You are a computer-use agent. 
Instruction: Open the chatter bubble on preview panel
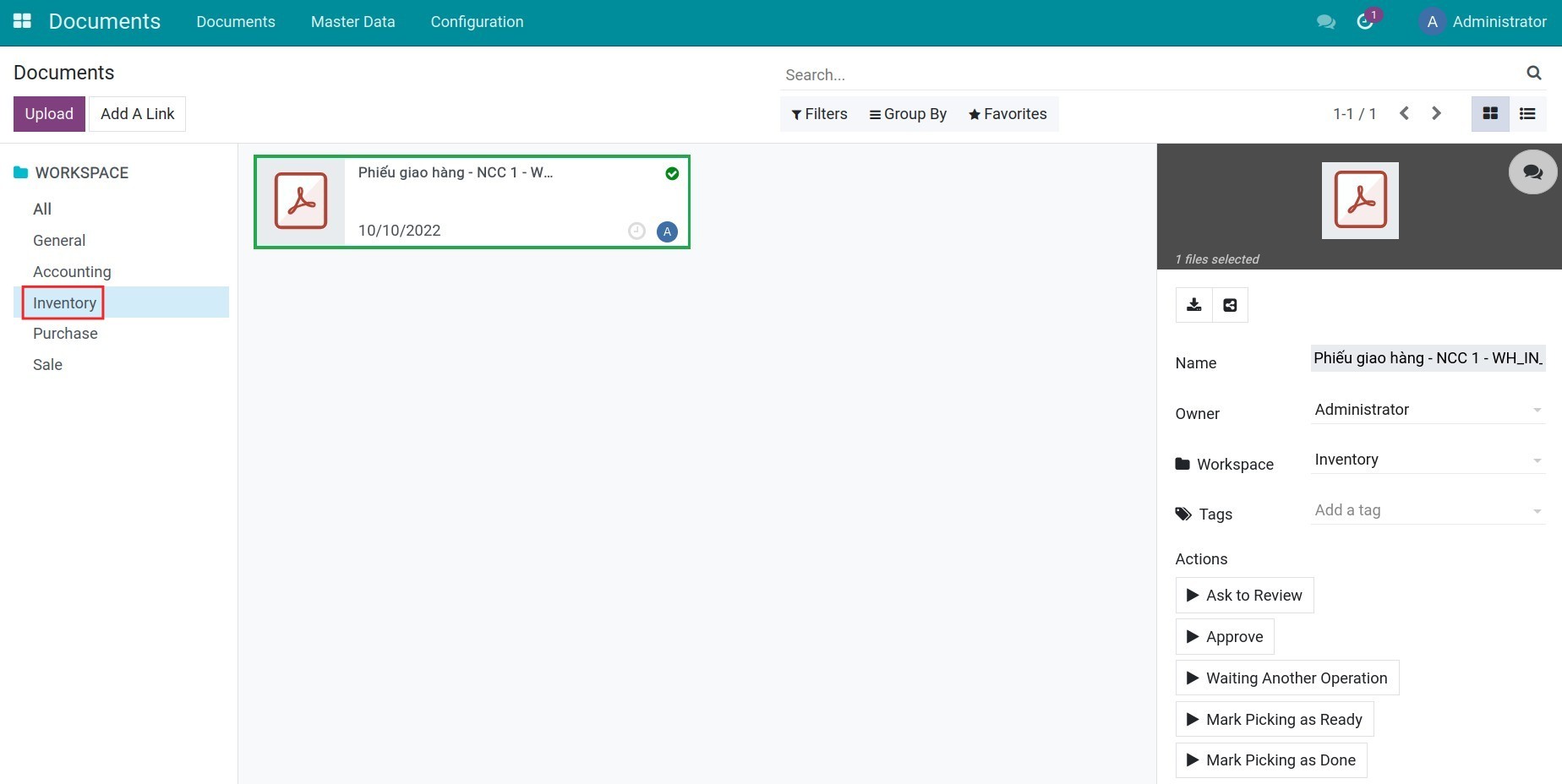[x=1532, y=172]
